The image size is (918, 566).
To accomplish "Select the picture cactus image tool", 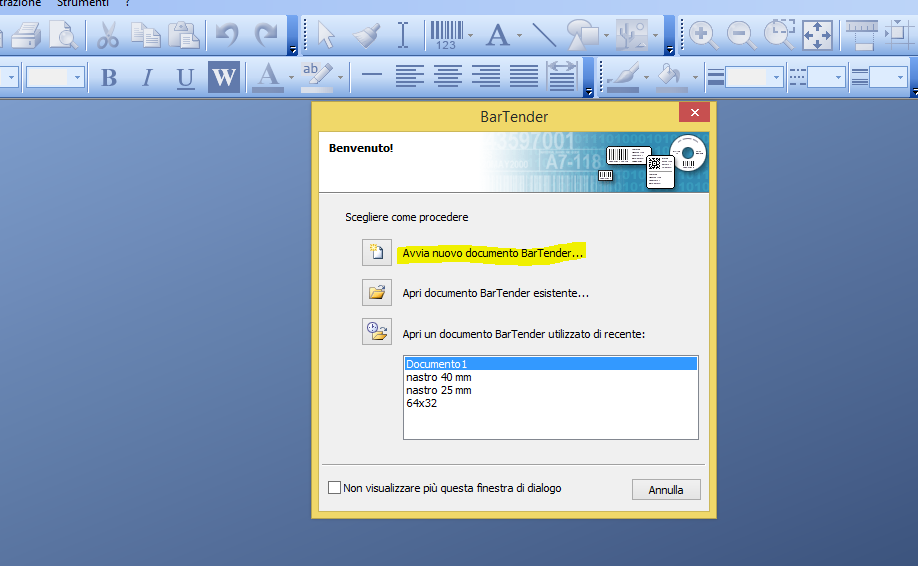I will (632, 35).
